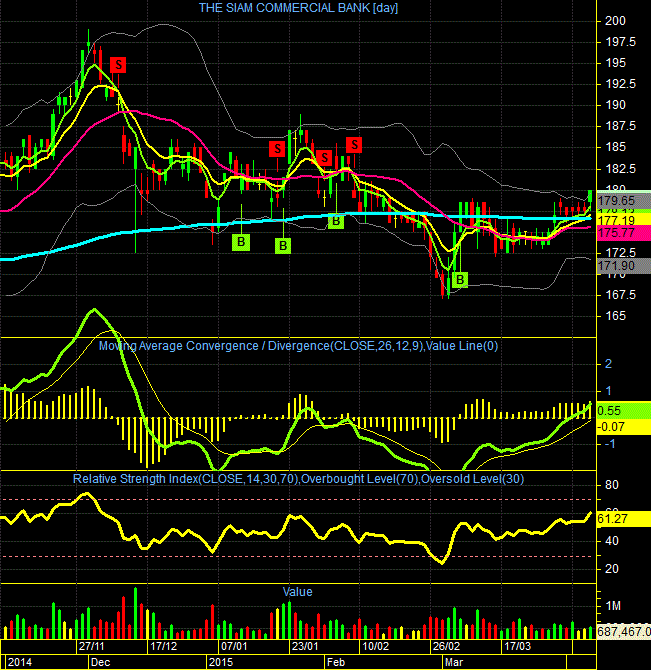The height and width of the screenshot is (670, 660).
Task: Select the B buy marker at the March low
Action: click(460, 280)
